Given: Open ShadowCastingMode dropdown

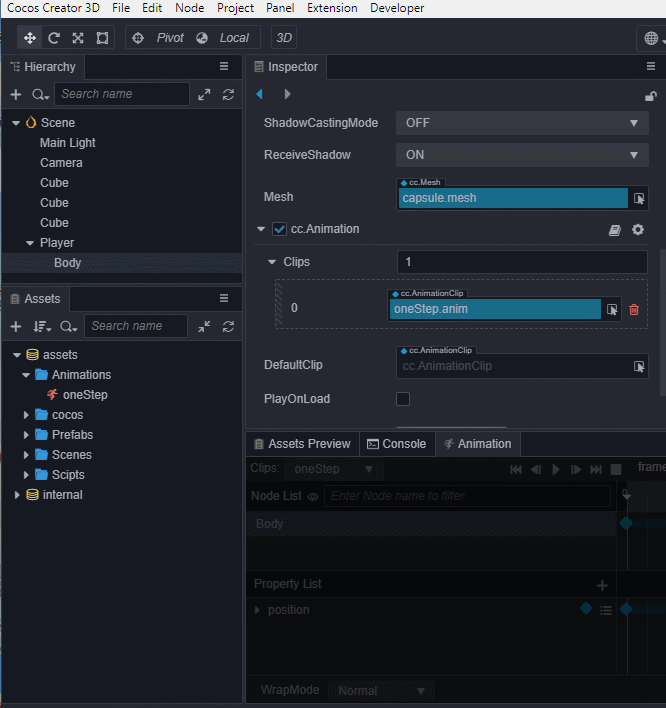Looking at the screenshot, I should pyautogui.click(x=522, y=123).
